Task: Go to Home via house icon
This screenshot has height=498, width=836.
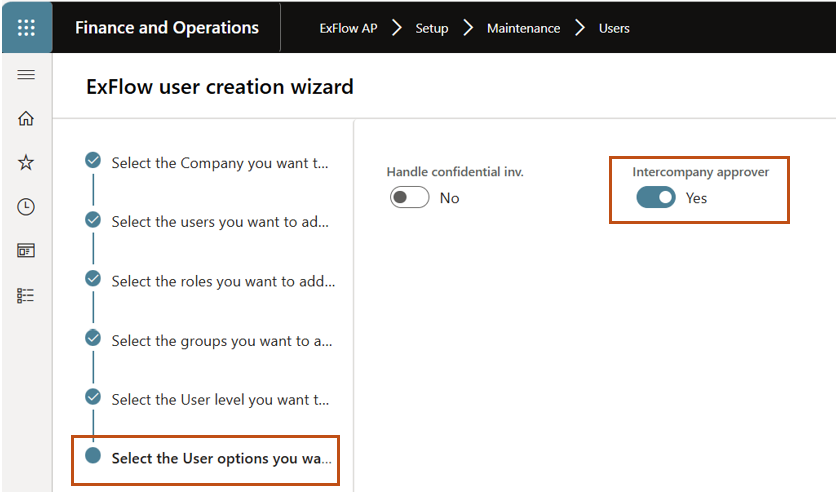Action: 26,119
